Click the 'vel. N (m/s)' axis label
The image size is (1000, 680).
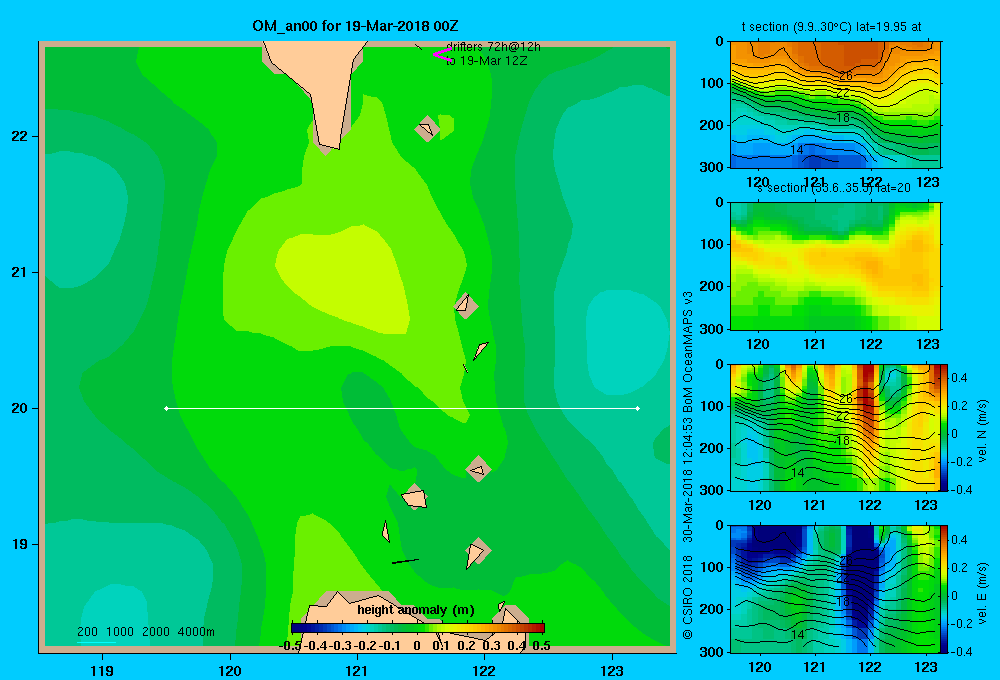point(982,431)
